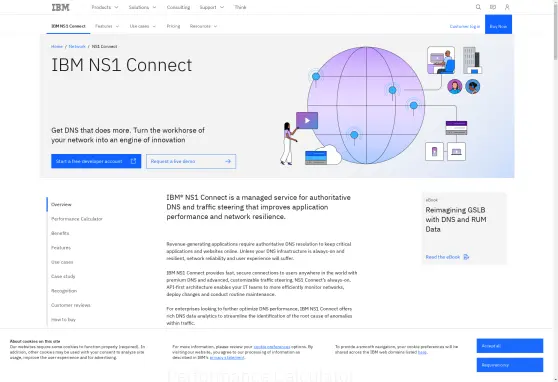
Task: Click the Customer log in link
Action: [x=465, y=26]
